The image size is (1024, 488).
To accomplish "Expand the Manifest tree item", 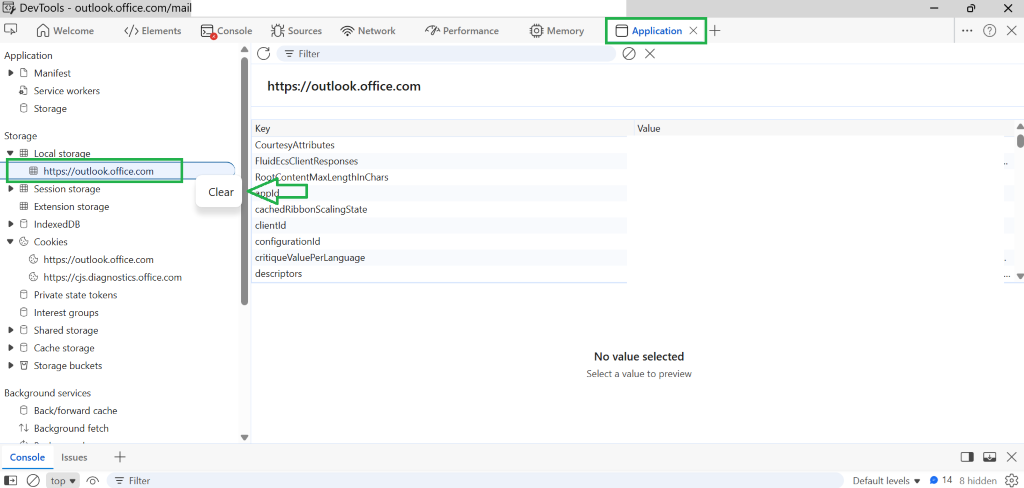I will [10, 73].
